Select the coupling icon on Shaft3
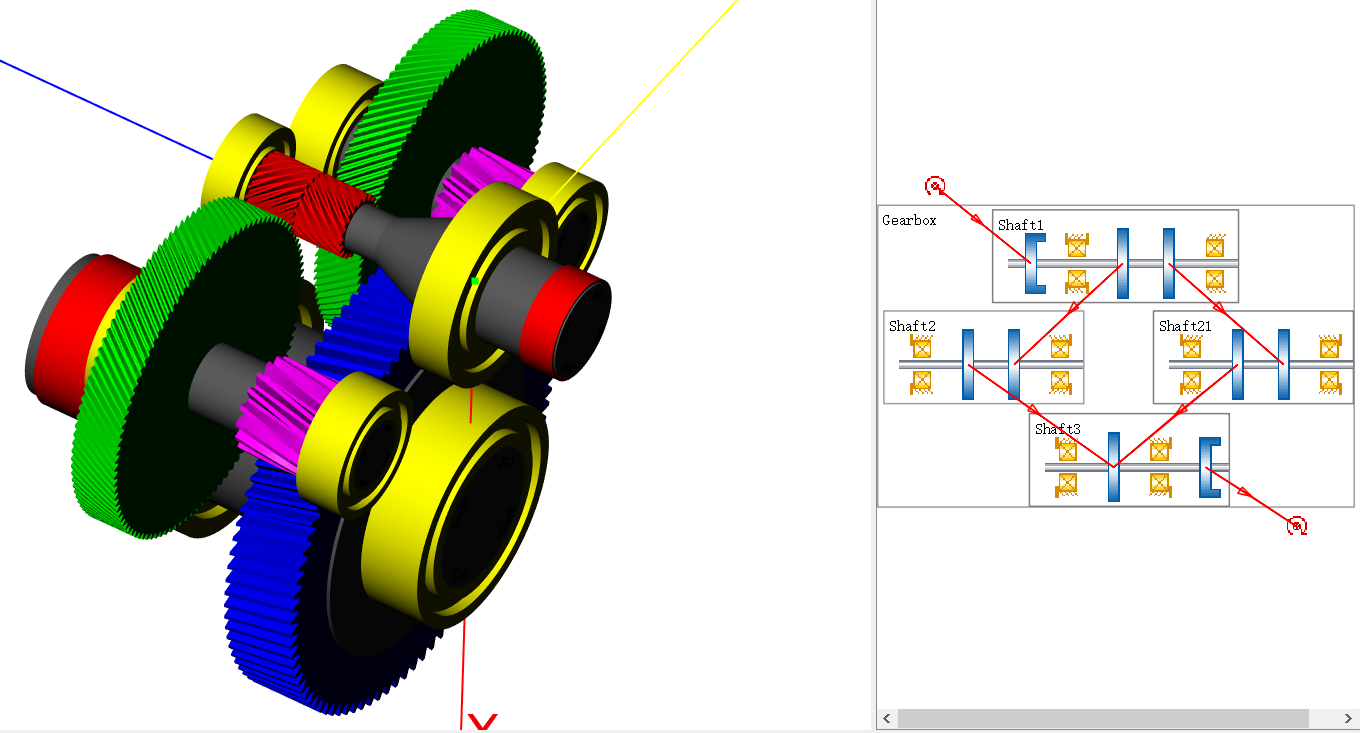Image resolution: width=1360 pixels, height=733 pixels. click(x=1209, y=467)
